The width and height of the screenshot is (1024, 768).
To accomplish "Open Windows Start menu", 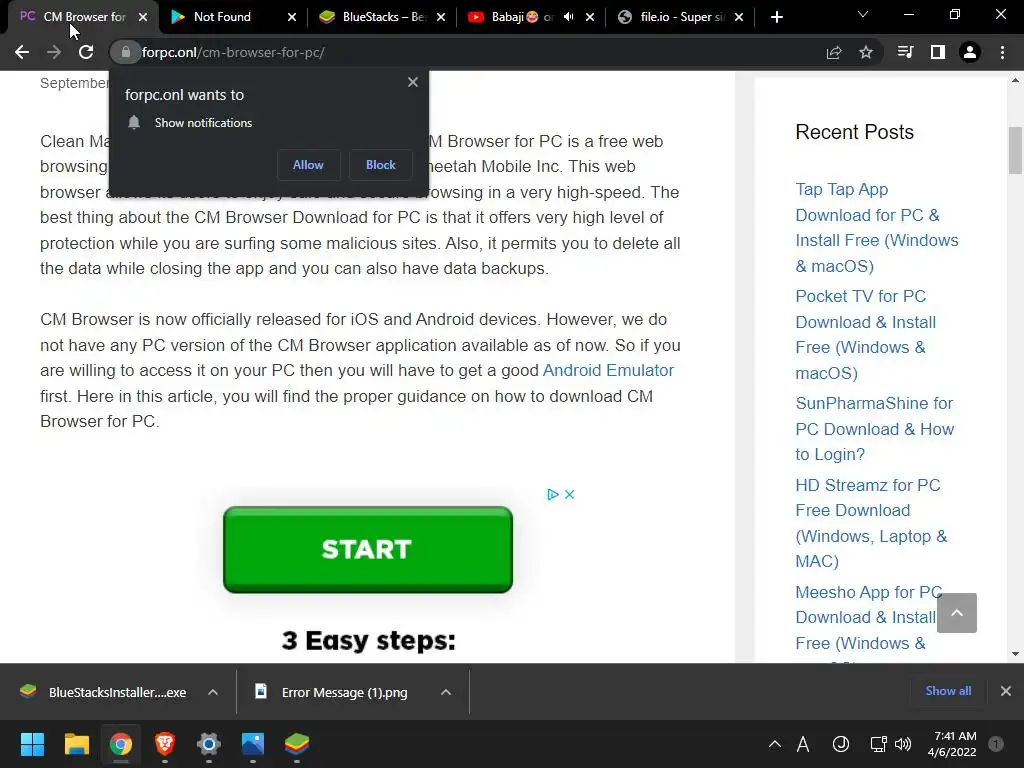I will click(x=32, y=744).
